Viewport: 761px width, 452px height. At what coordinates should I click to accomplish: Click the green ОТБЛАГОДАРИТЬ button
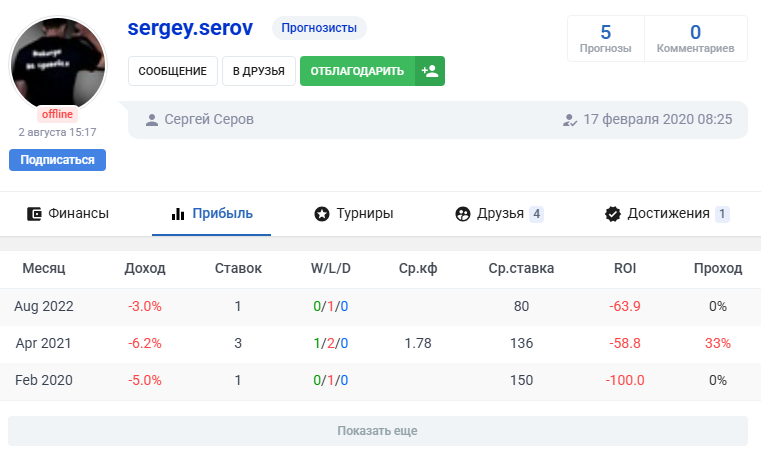click(x=372, y=71)
